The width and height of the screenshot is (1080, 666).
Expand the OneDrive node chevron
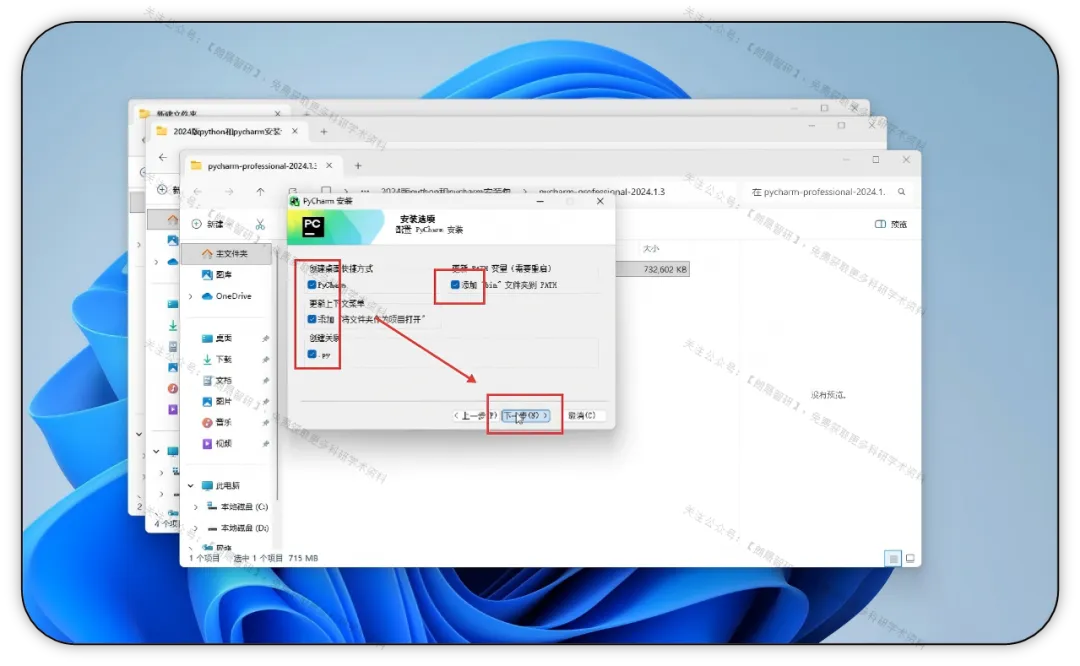(191, 296)
